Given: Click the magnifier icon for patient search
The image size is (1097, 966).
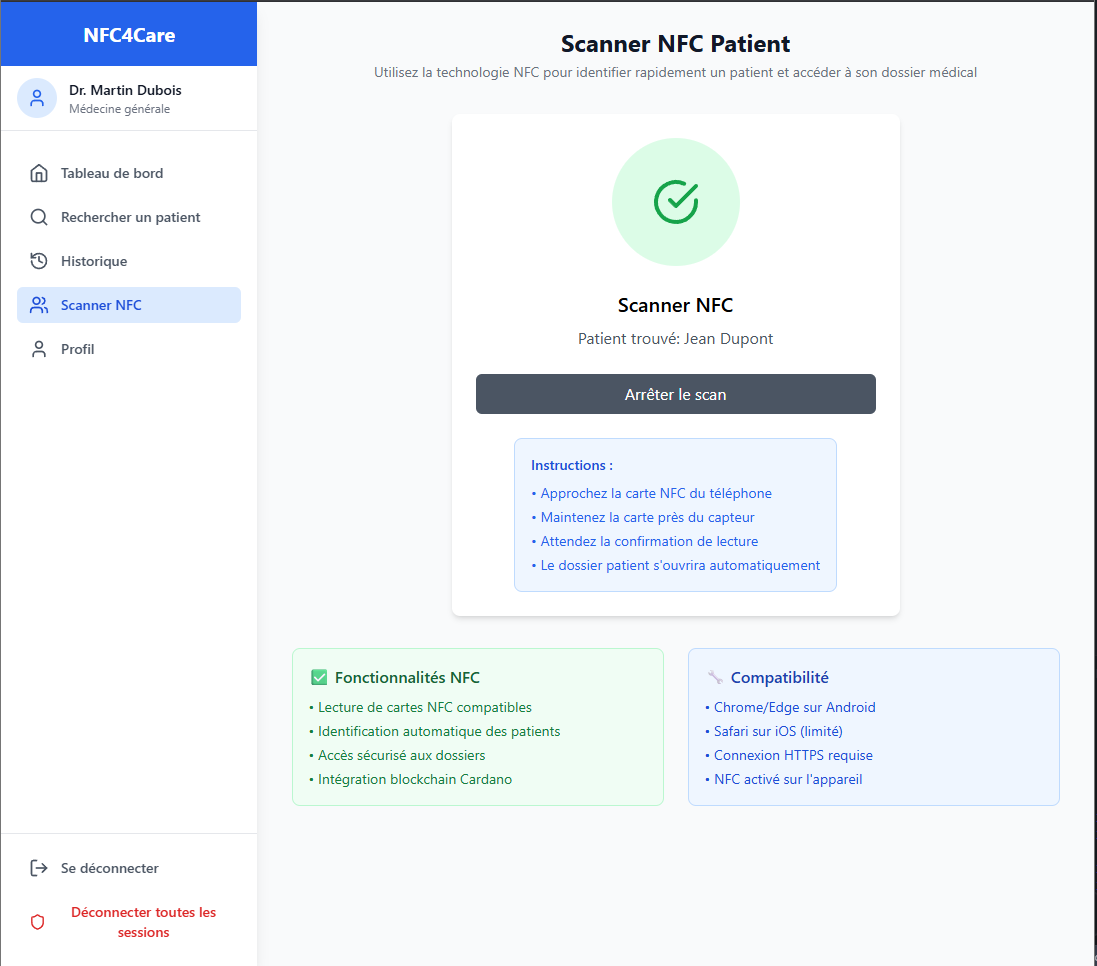Looking at the screenshot, I should [x=39, y=217].
